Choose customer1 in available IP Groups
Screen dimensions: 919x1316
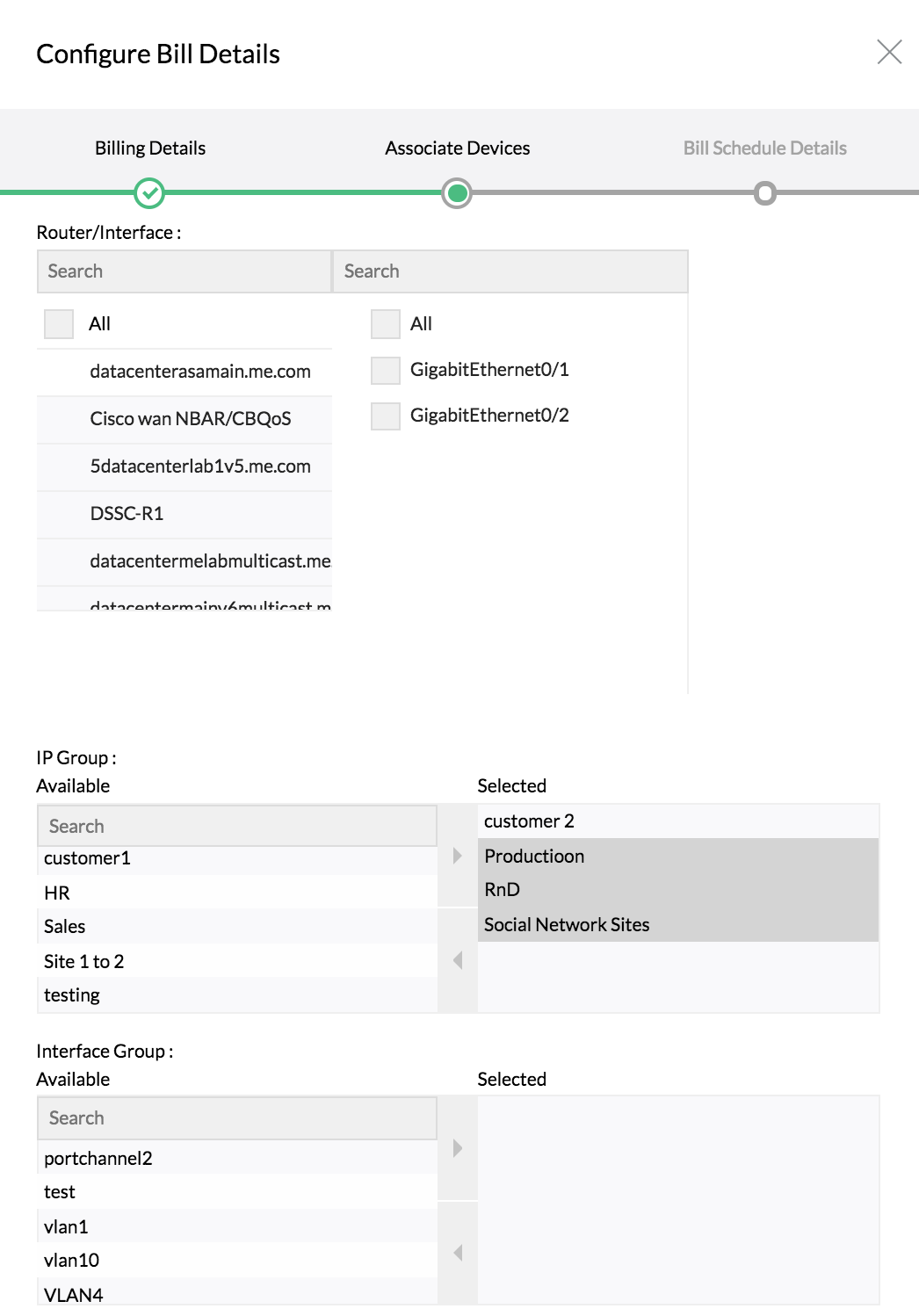tap(87, 858)
